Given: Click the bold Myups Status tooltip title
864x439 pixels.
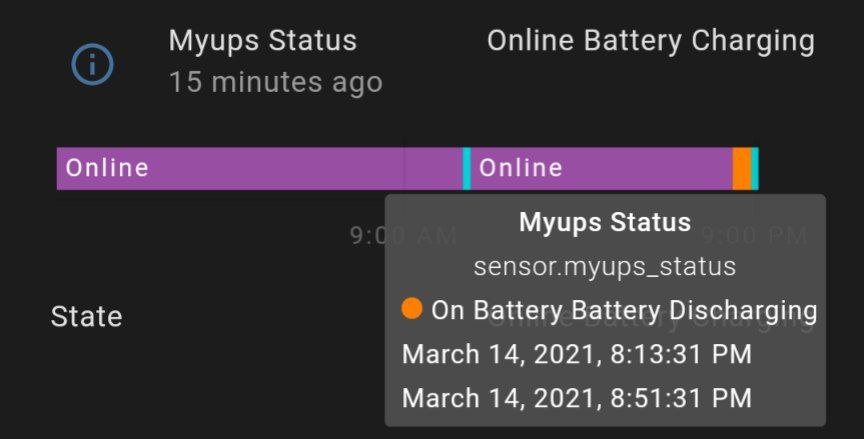Looking at the screenshot, I should (605, 223).
